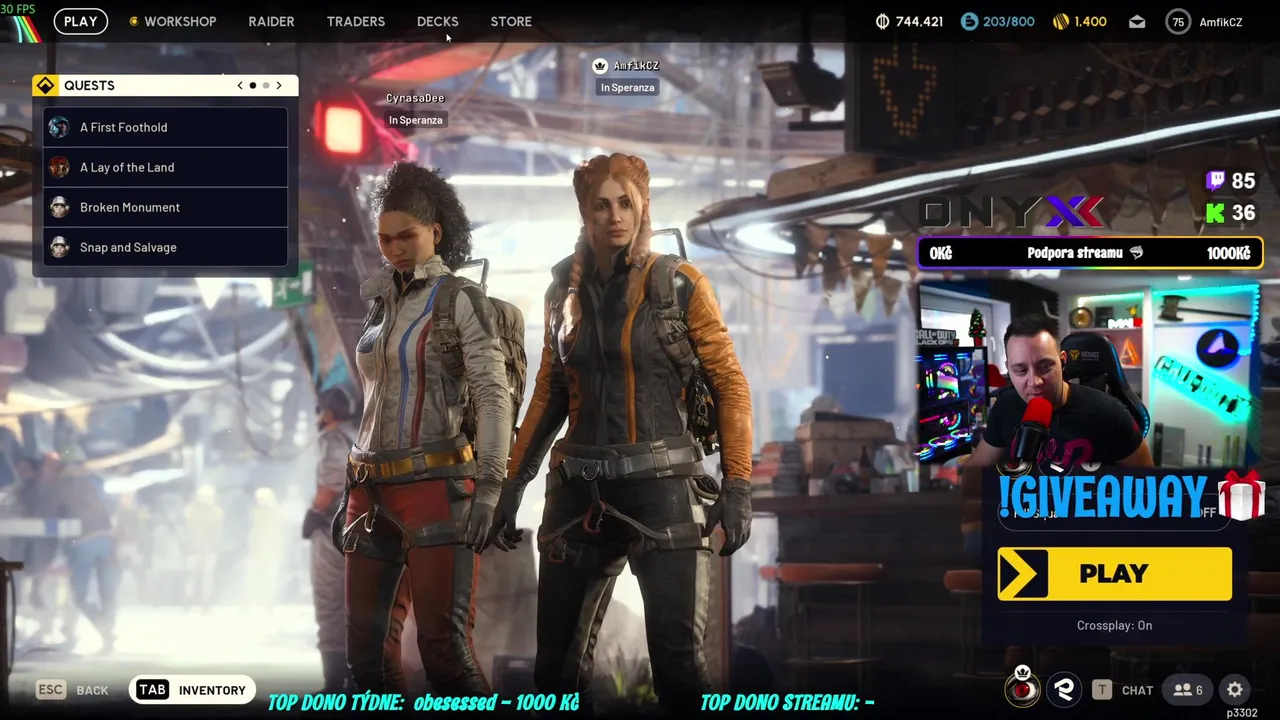Open the TRADERS tab
1280x720 pixels.
pyautogui.click(x=355, y=21)
